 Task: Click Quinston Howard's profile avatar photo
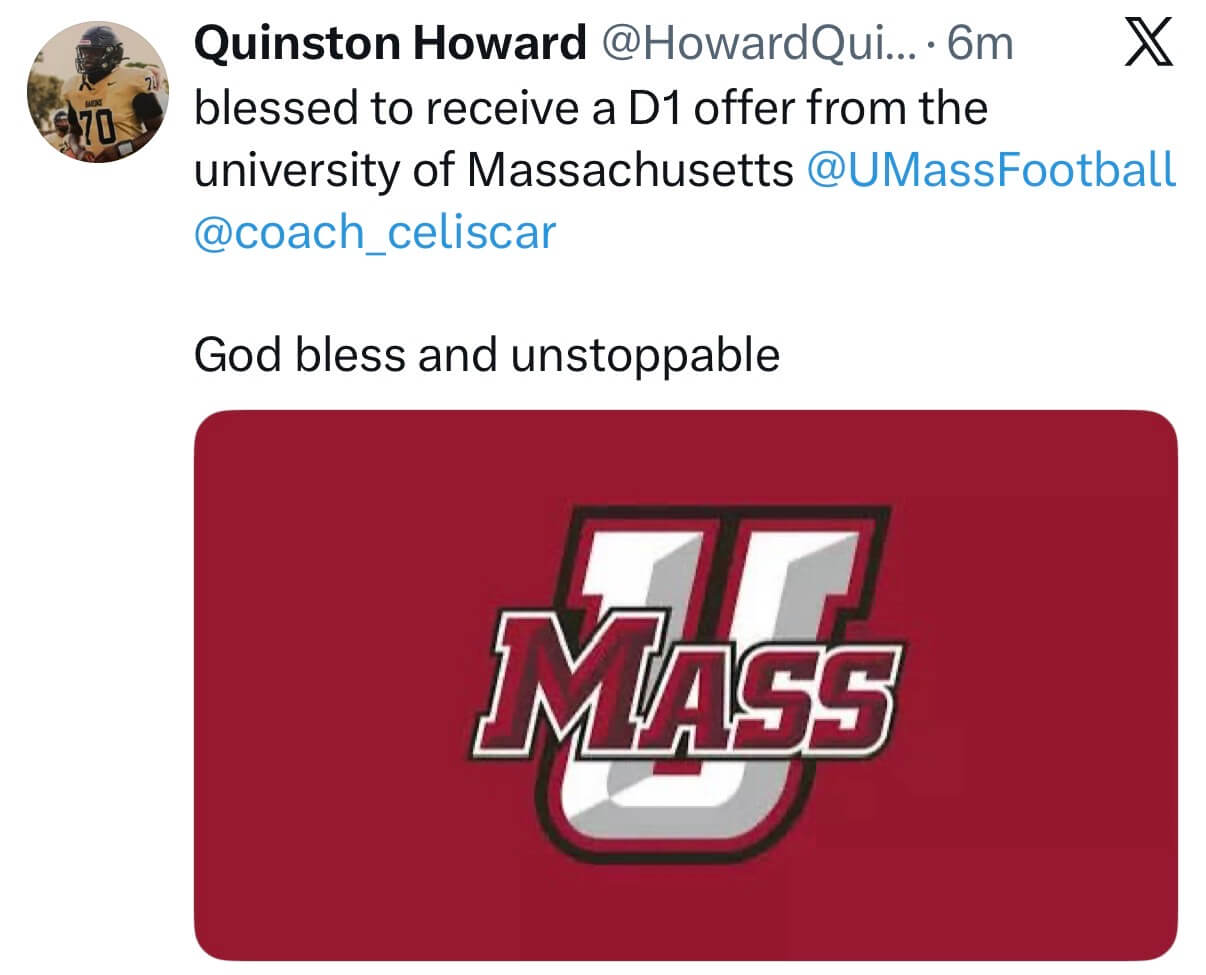tap(97, 92)
